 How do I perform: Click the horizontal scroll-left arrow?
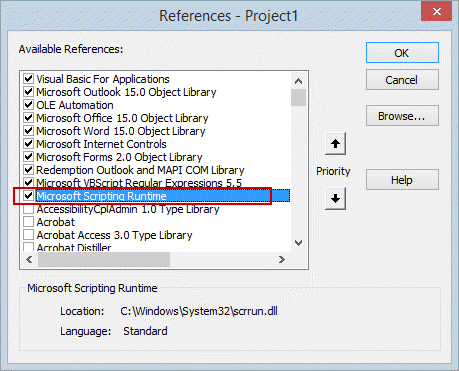(29, 259)
